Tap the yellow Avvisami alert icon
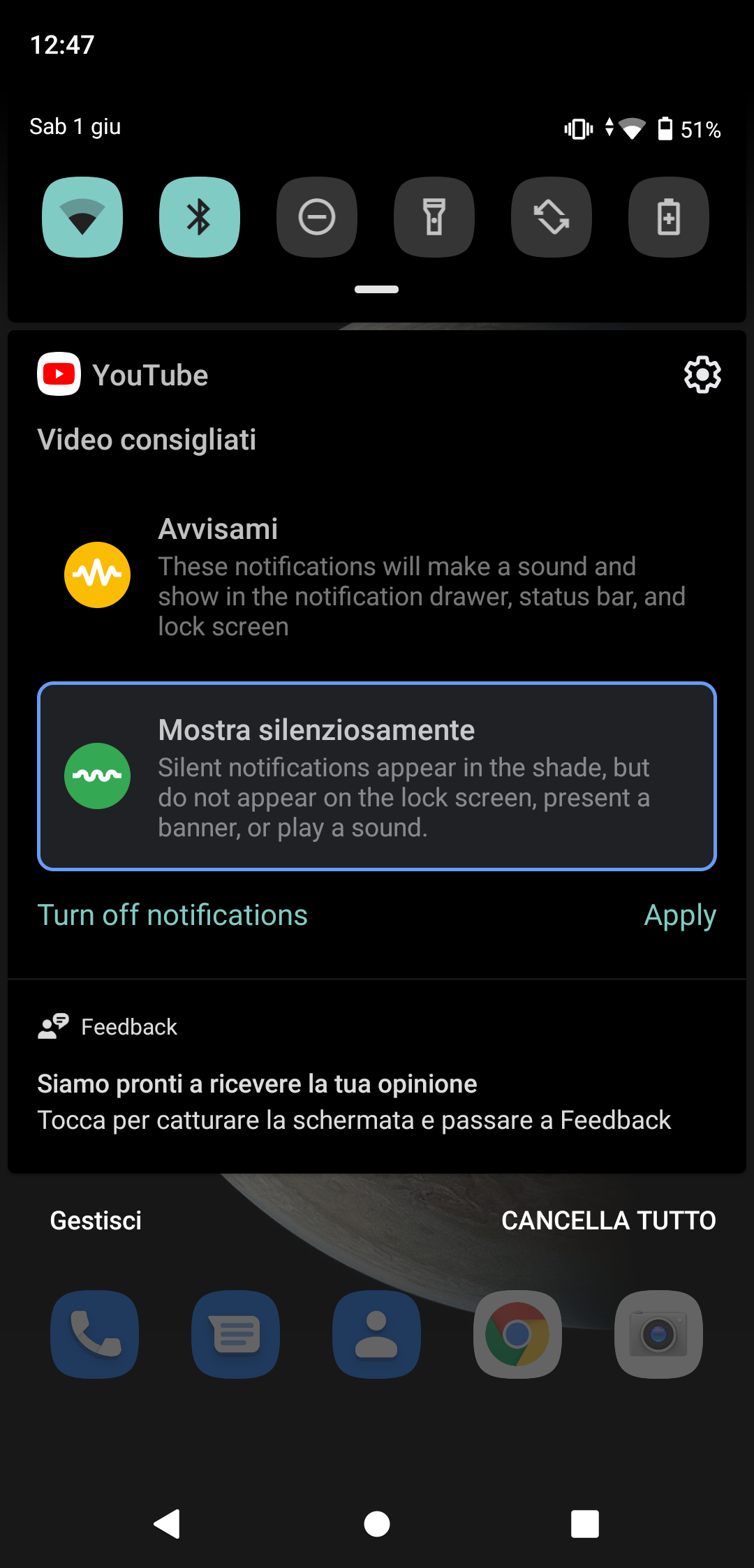 point(97,575)
